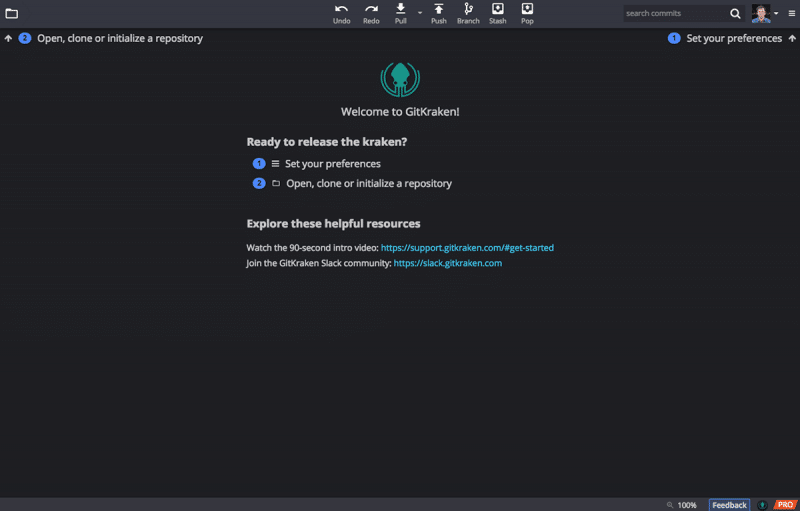Click the 100% zoom indicator
Viewport: 800px width, 511px height.
(x=687, y=505)
